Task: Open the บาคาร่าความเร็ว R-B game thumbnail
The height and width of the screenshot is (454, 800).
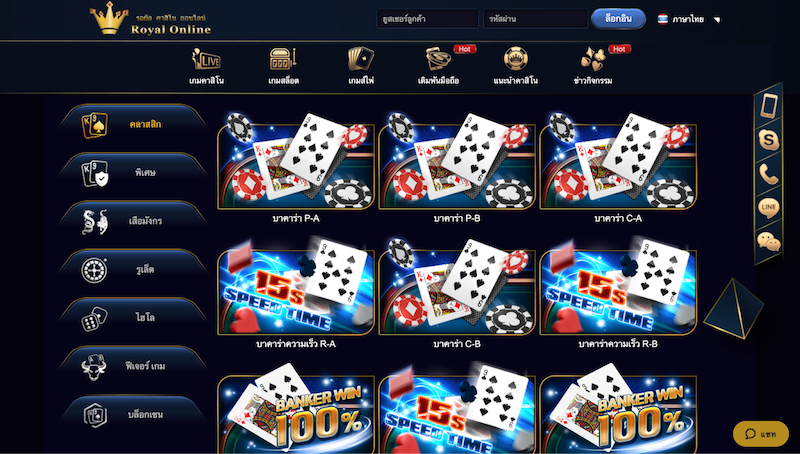Action: tap(618, 288)
